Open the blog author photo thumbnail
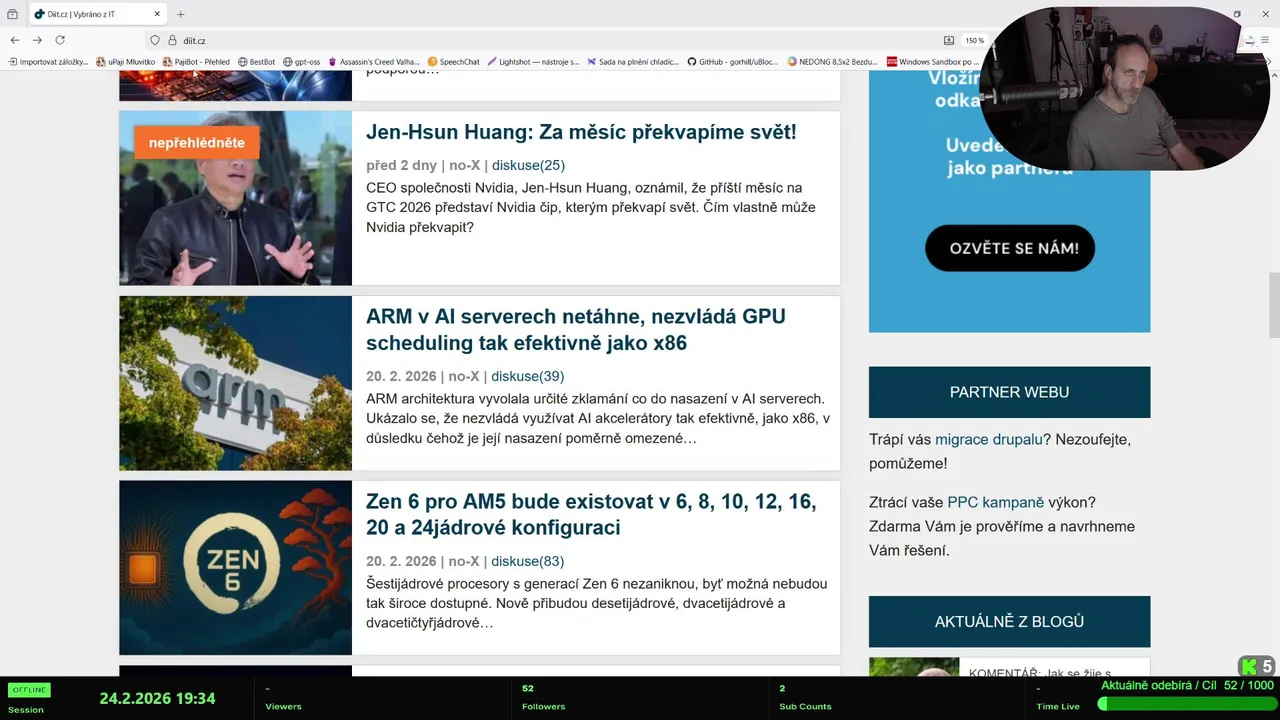 click(x=913, y=667)
